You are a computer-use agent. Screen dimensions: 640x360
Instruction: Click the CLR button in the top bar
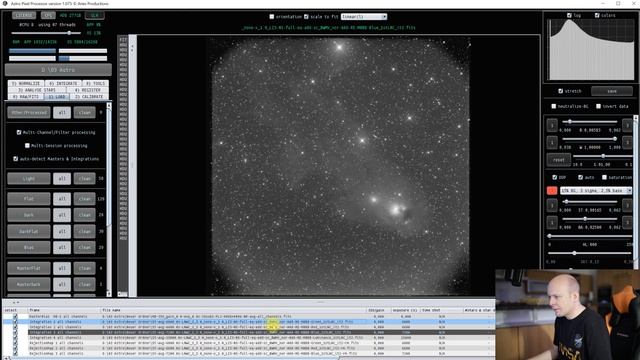[x=95, y=16]
